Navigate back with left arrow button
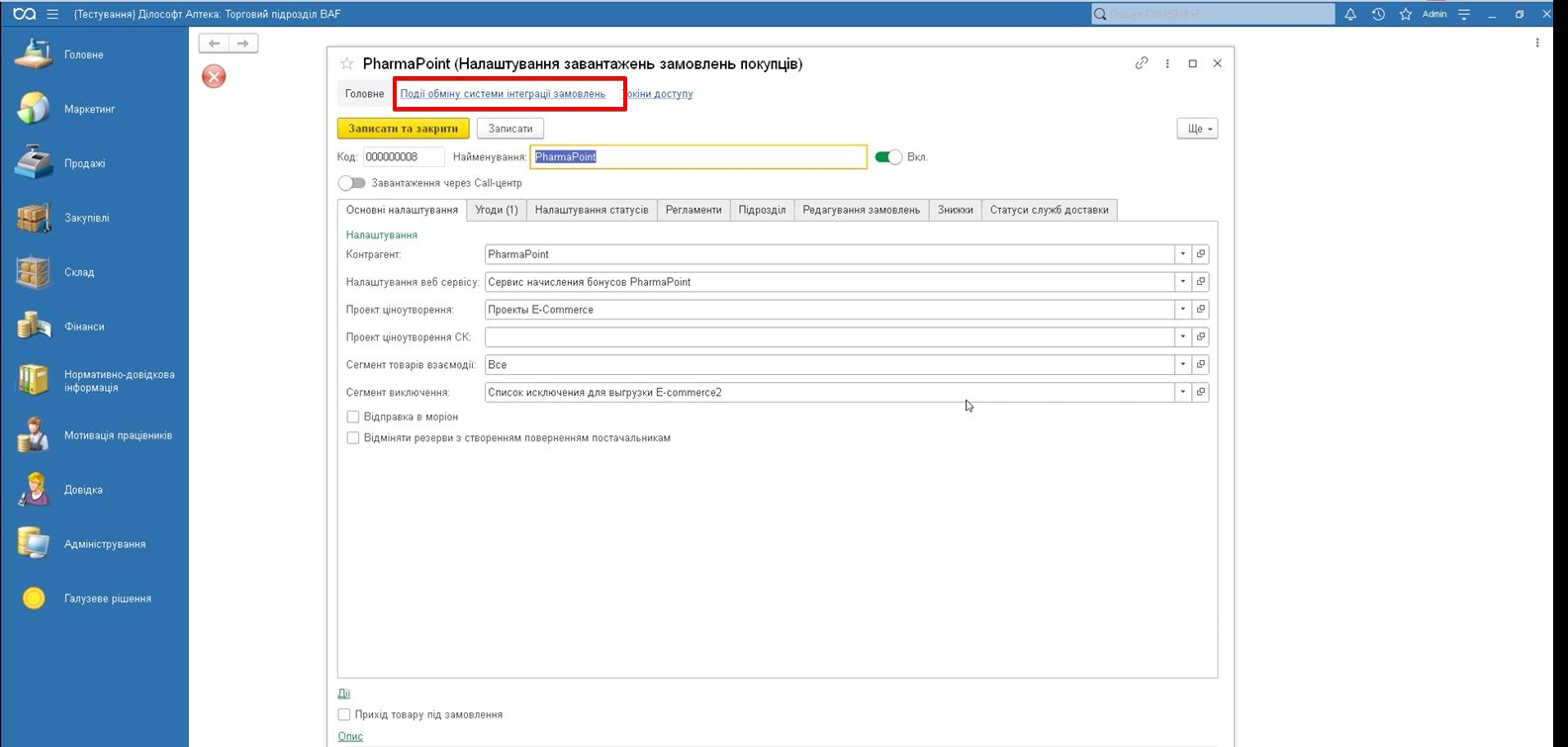This screenshot has height=747, width=1568. point(214,44)
